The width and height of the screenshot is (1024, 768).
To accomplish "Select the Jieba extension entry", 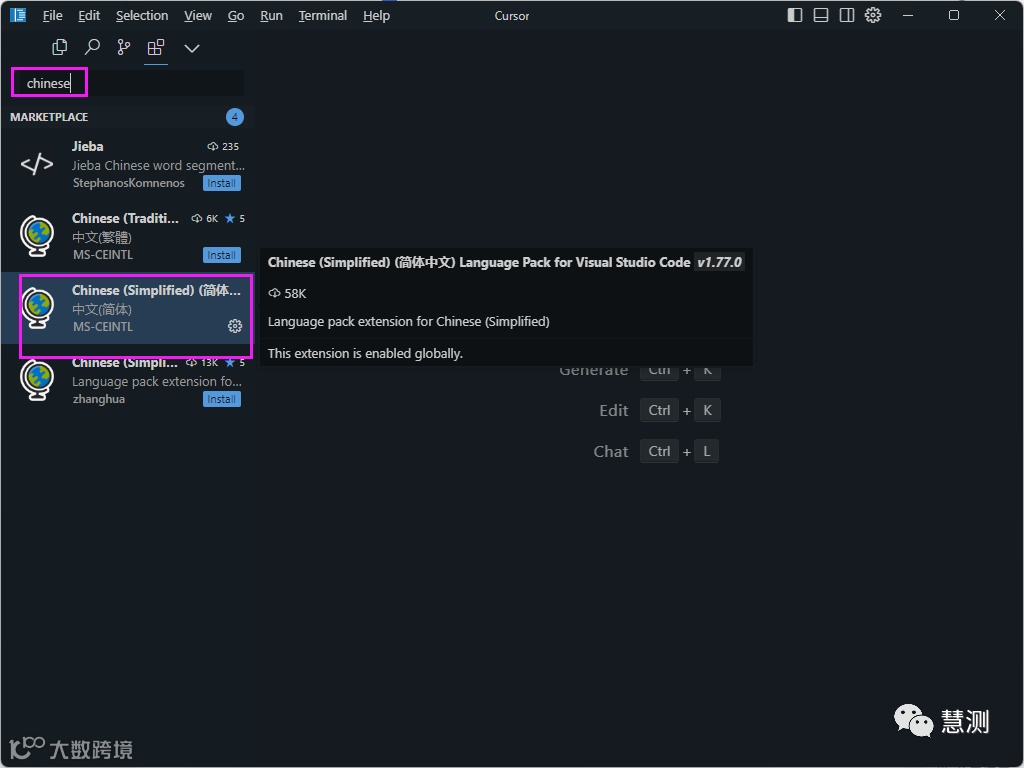I will point(128,164).
